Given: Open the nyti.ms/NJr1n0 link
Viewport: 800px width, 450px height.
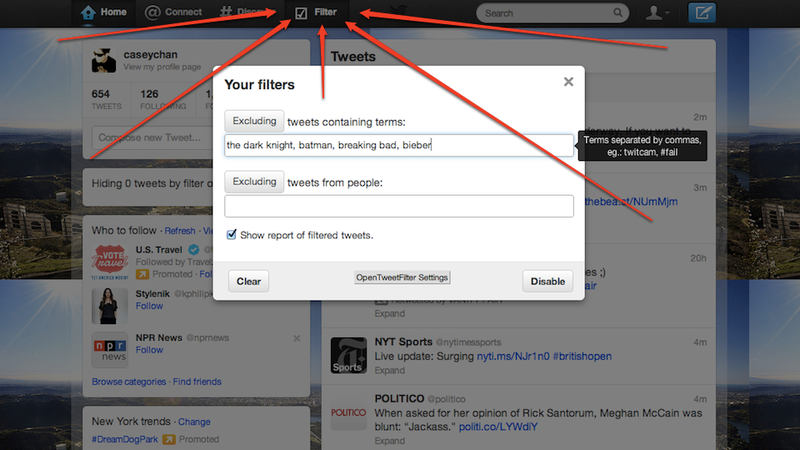Looking at the screenshot, I should tap(513, 356).
